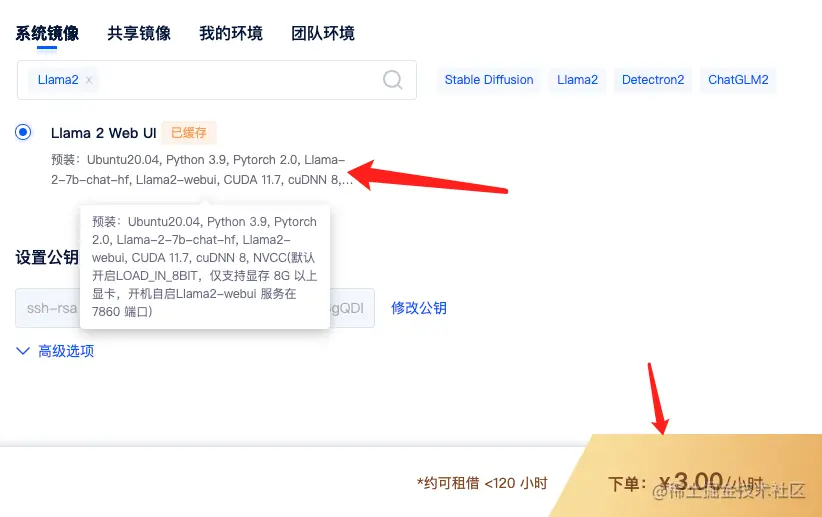Viewport: 822px width, 517px height.
Task: Focus the image search input field
Action: tap(217, 80)
